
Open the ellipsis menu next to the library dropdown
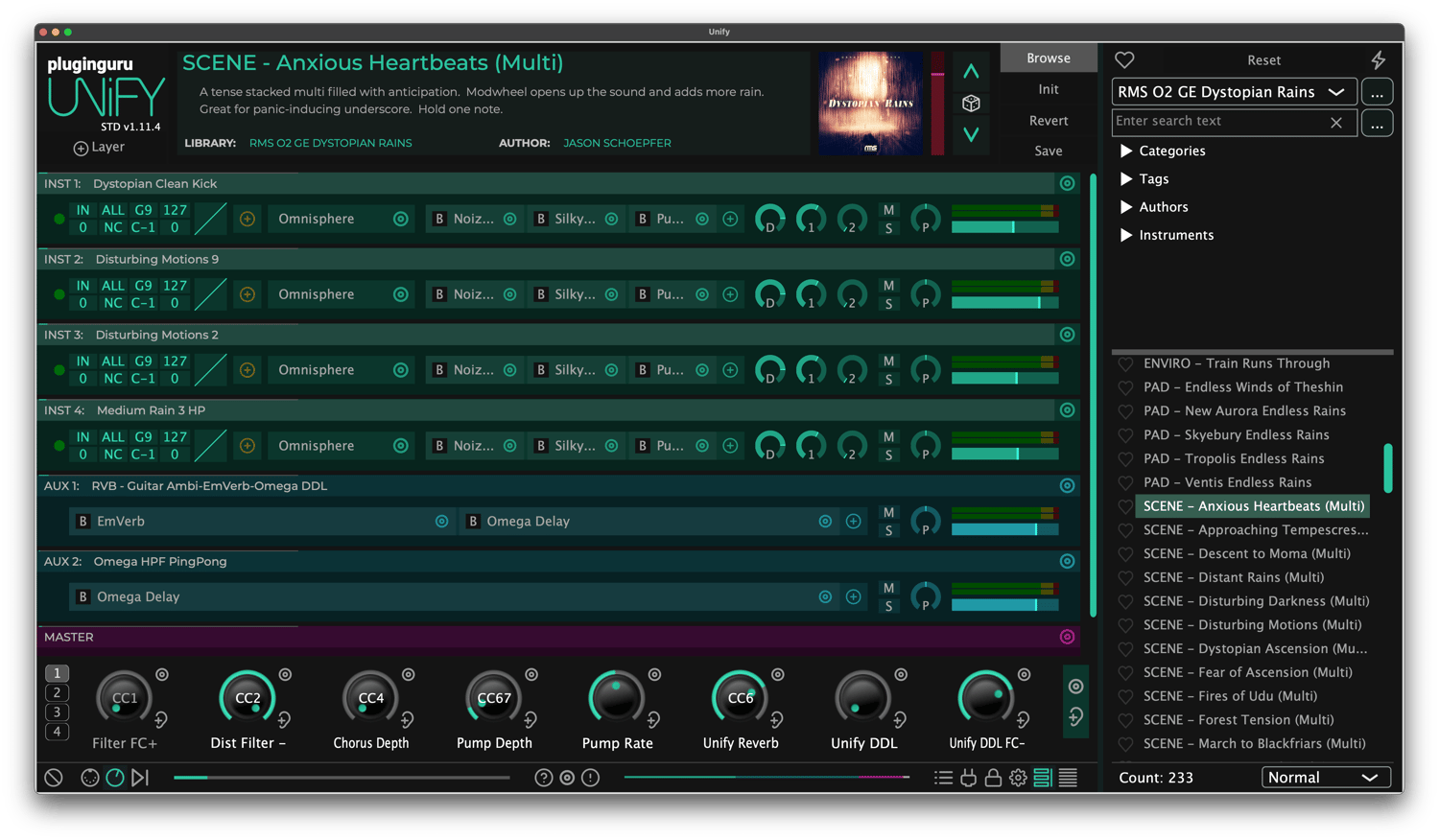click(1377, 92)
